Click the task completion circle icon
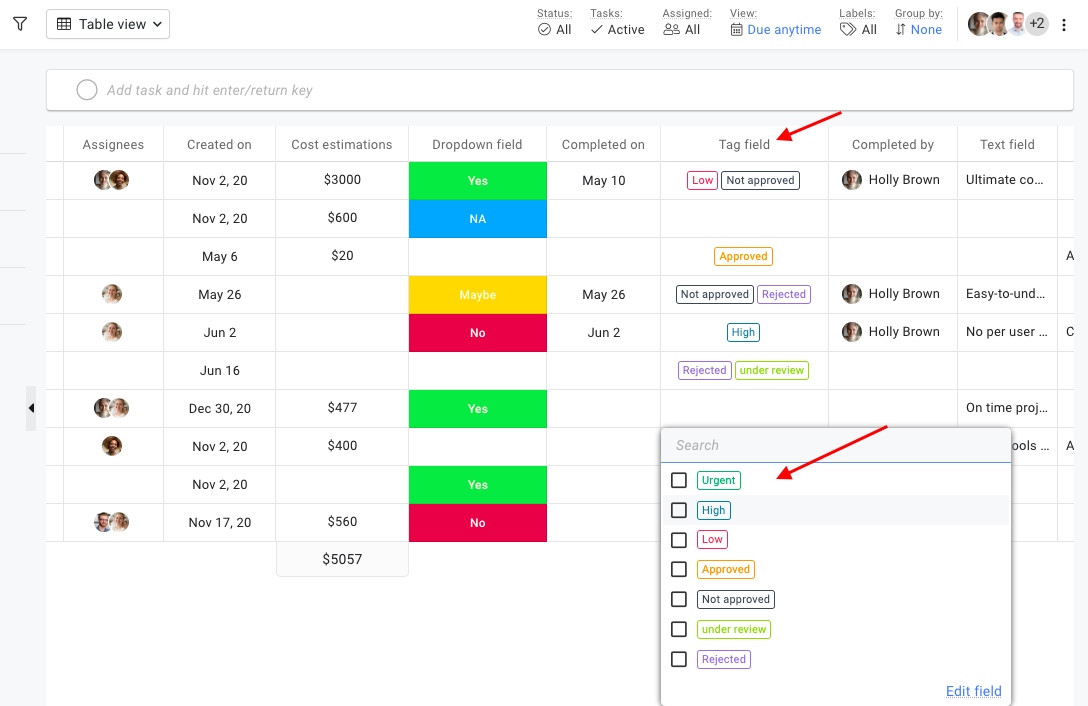The height and width of the screenshot is (706, 1088). coord(87,90)
